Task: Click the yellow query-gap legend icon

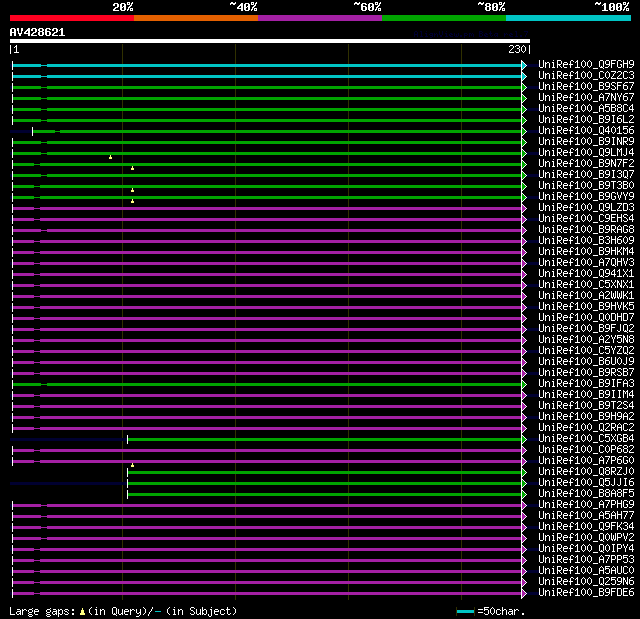Action: pyautogui.click(x=82, y=612)
